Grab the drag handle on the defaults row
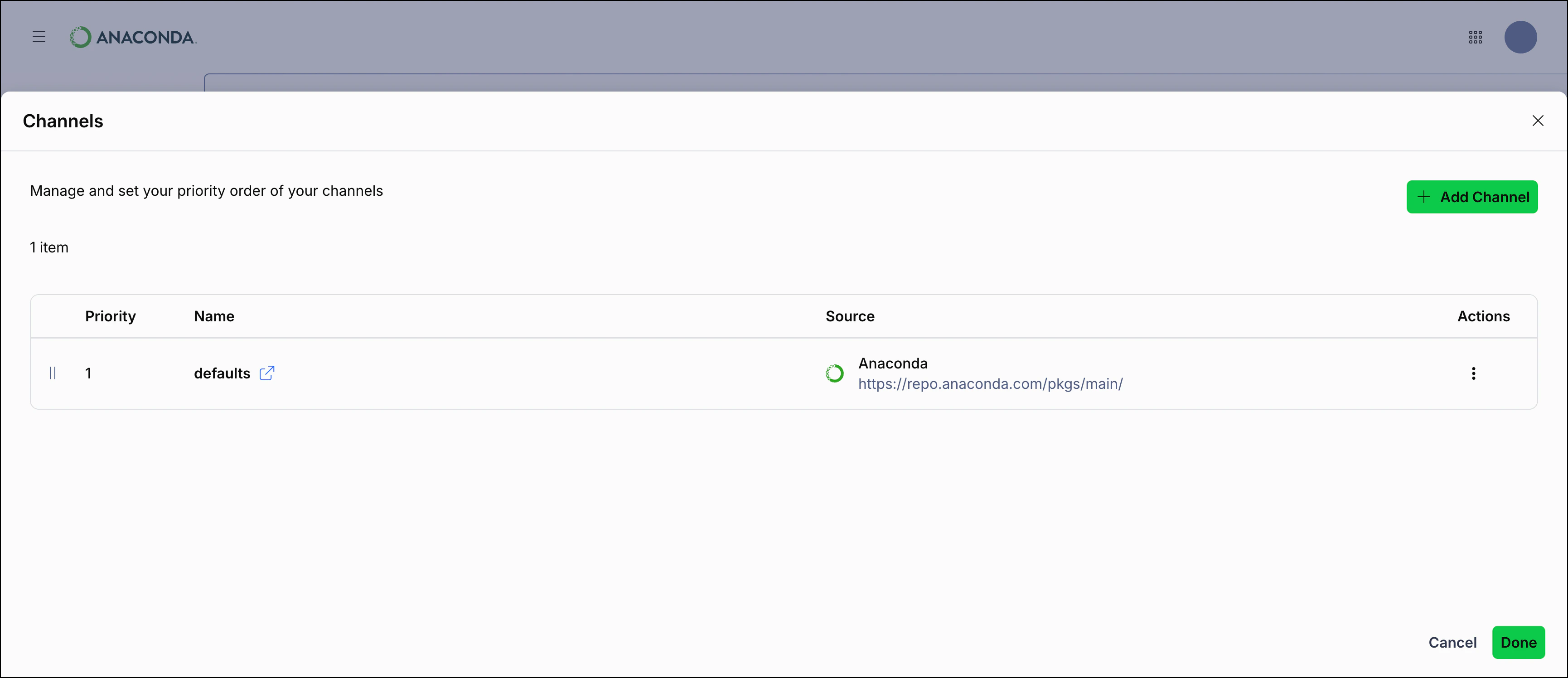Image resolution: width=1568 pixels, height=678 pixels. (53, 373)
